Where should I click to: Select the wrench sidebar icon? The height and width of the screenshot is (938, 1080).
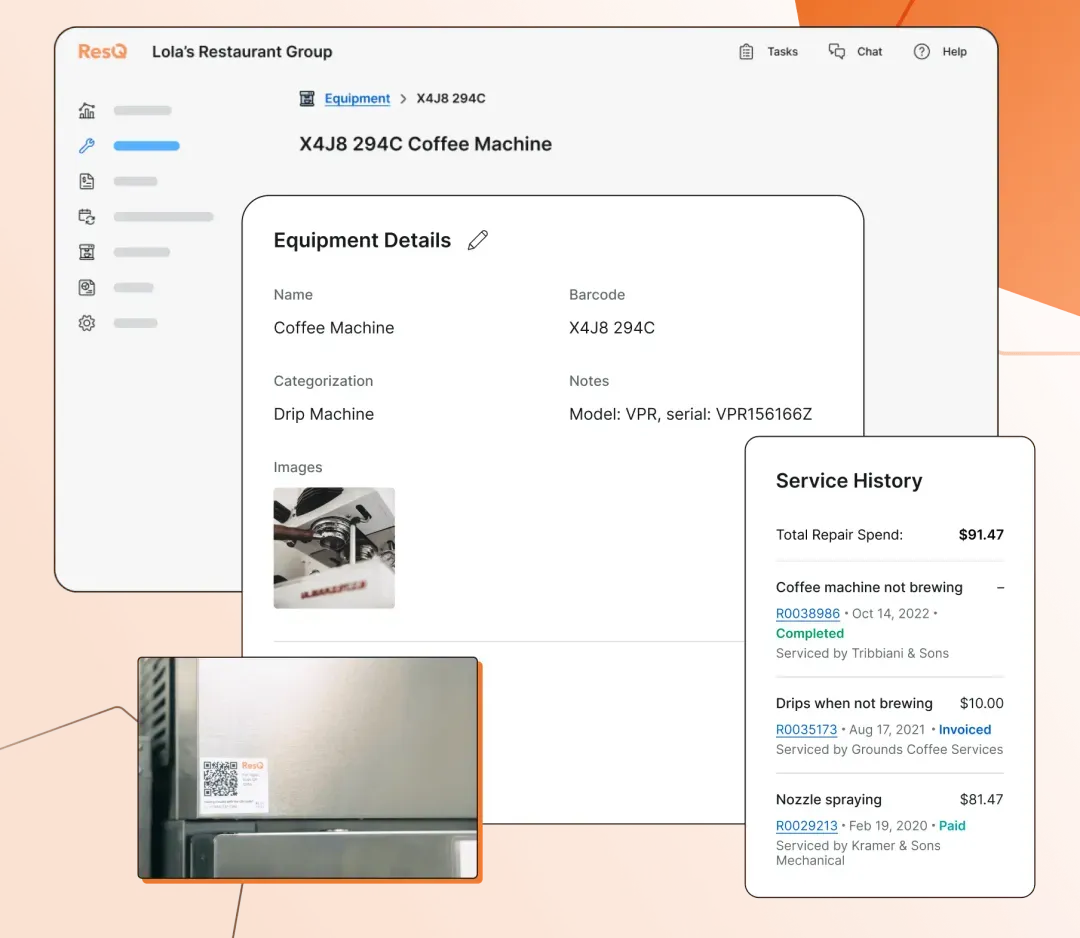pos(87,145)
